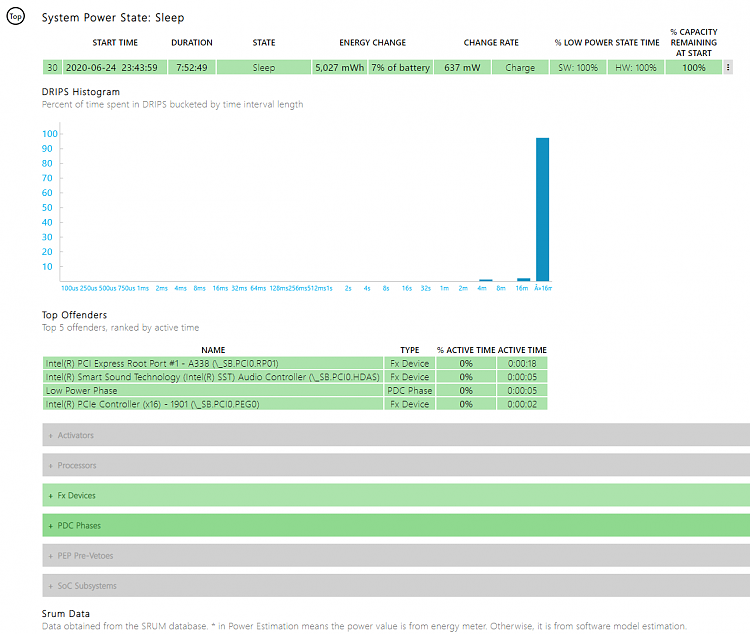Expand the Processors section
Image resolution: width=750 pixels, height=634 pixels.
click(x=396, y=465)
